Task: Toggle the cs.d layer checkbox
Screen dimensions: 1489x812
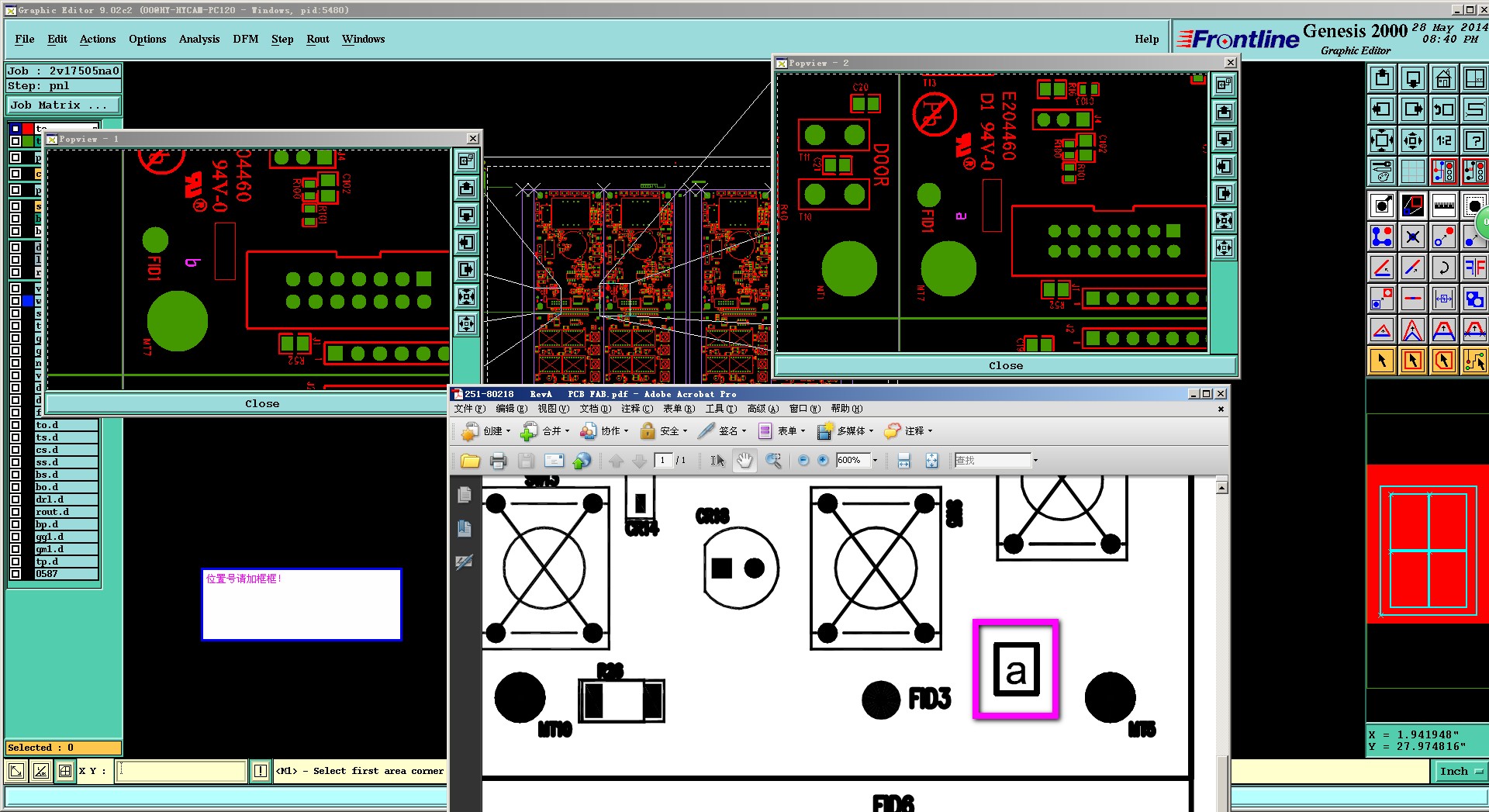Action: (16, 450)
